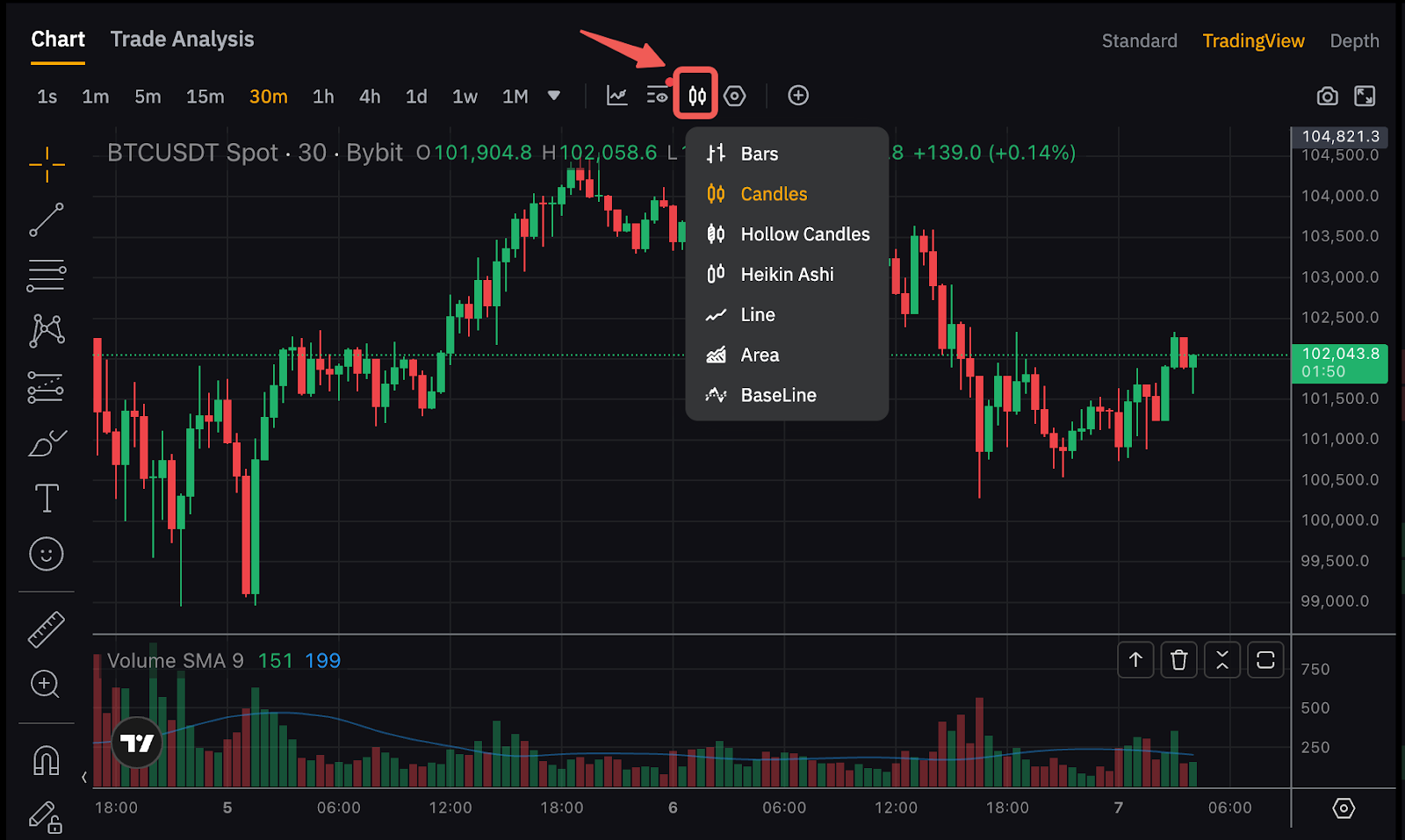Viewport: 1405px width, 840px height.
Task: Take a chart snapshot with camera icon
Action: click(x=1327, y=97)
